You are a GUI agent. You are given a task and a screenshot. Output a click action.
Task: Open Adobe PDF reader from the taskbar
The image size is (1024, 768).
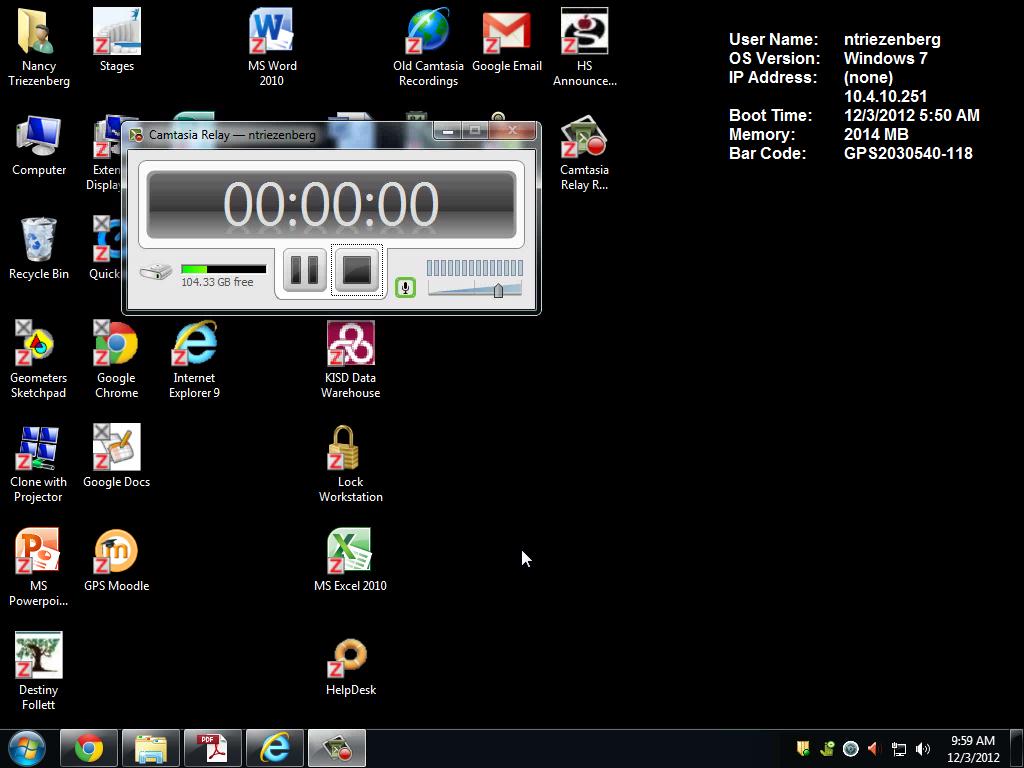[213, 748]
